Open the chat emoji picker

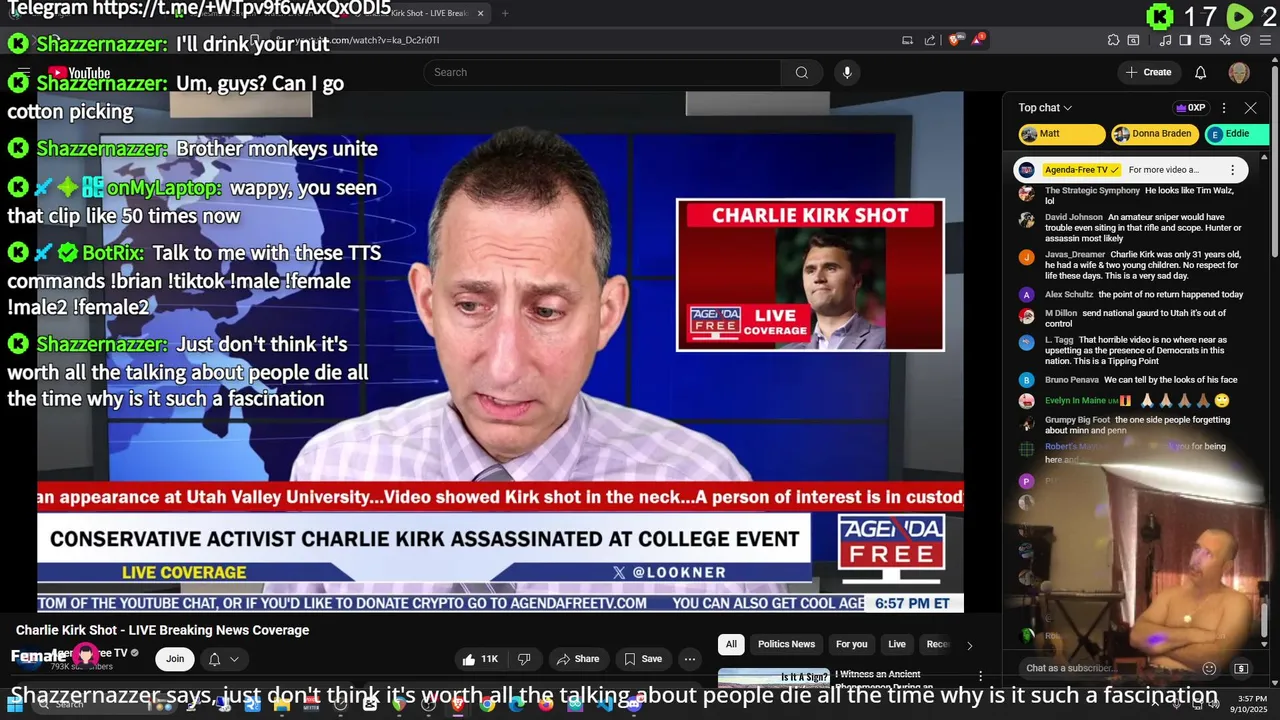tap(1209, 668)
